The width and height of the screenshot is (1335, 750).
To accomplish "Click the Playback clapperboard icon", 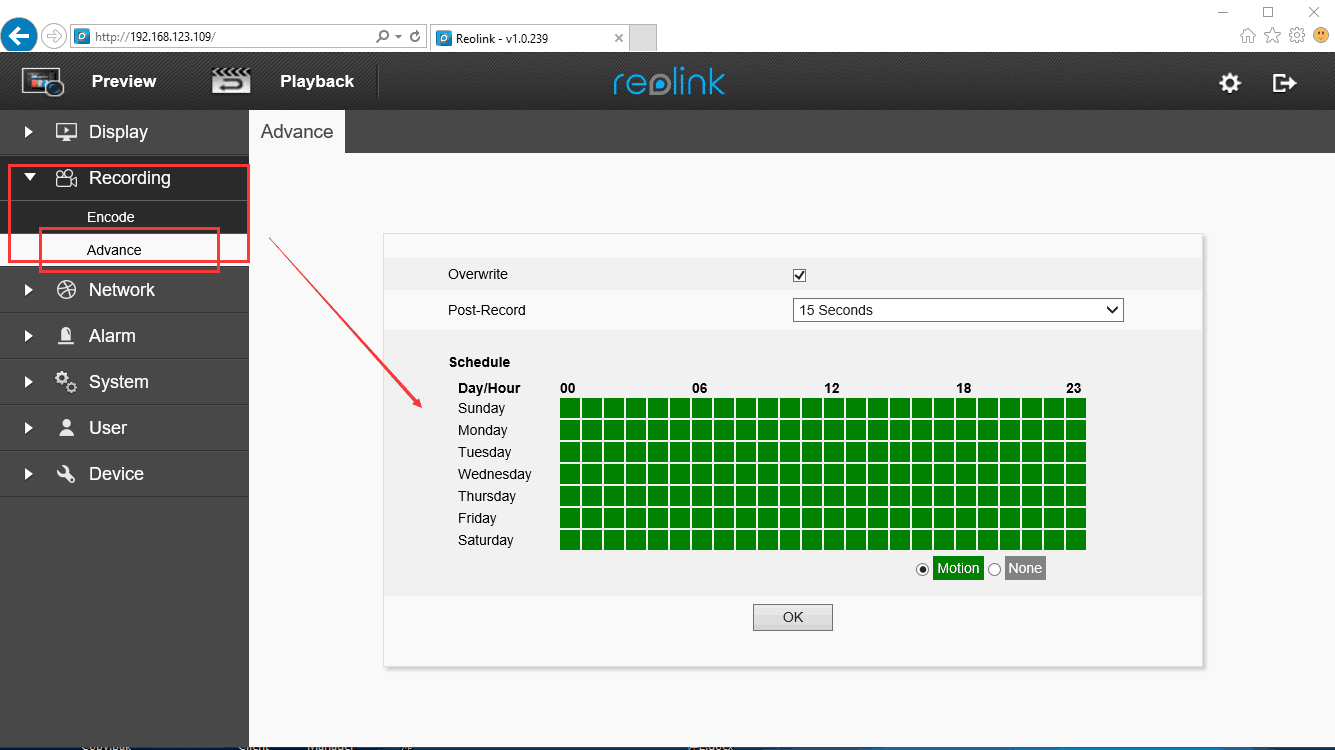I will (x=231, y=81).
